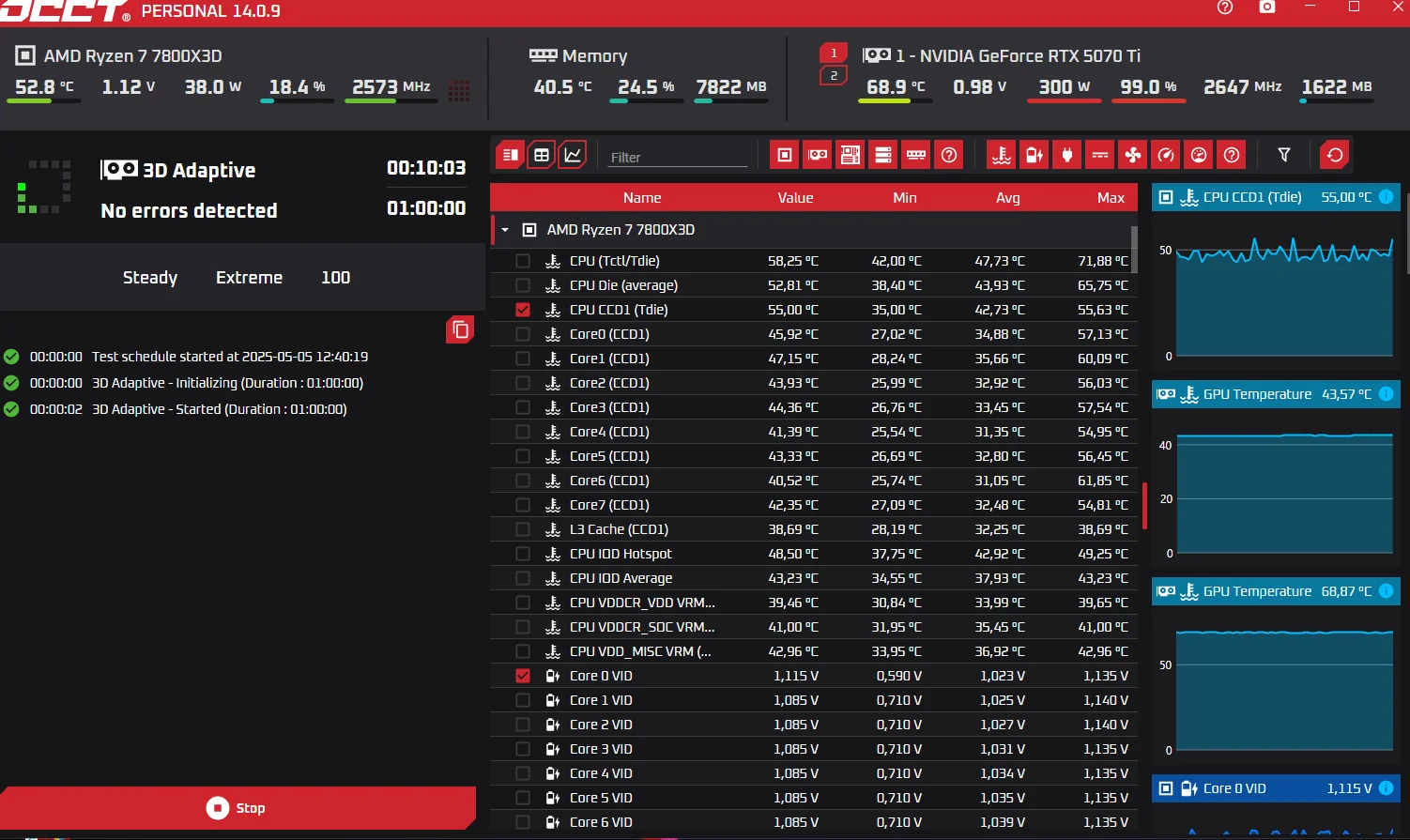Click the sensor table vertical scrollbar

(x=1134, y=249)
